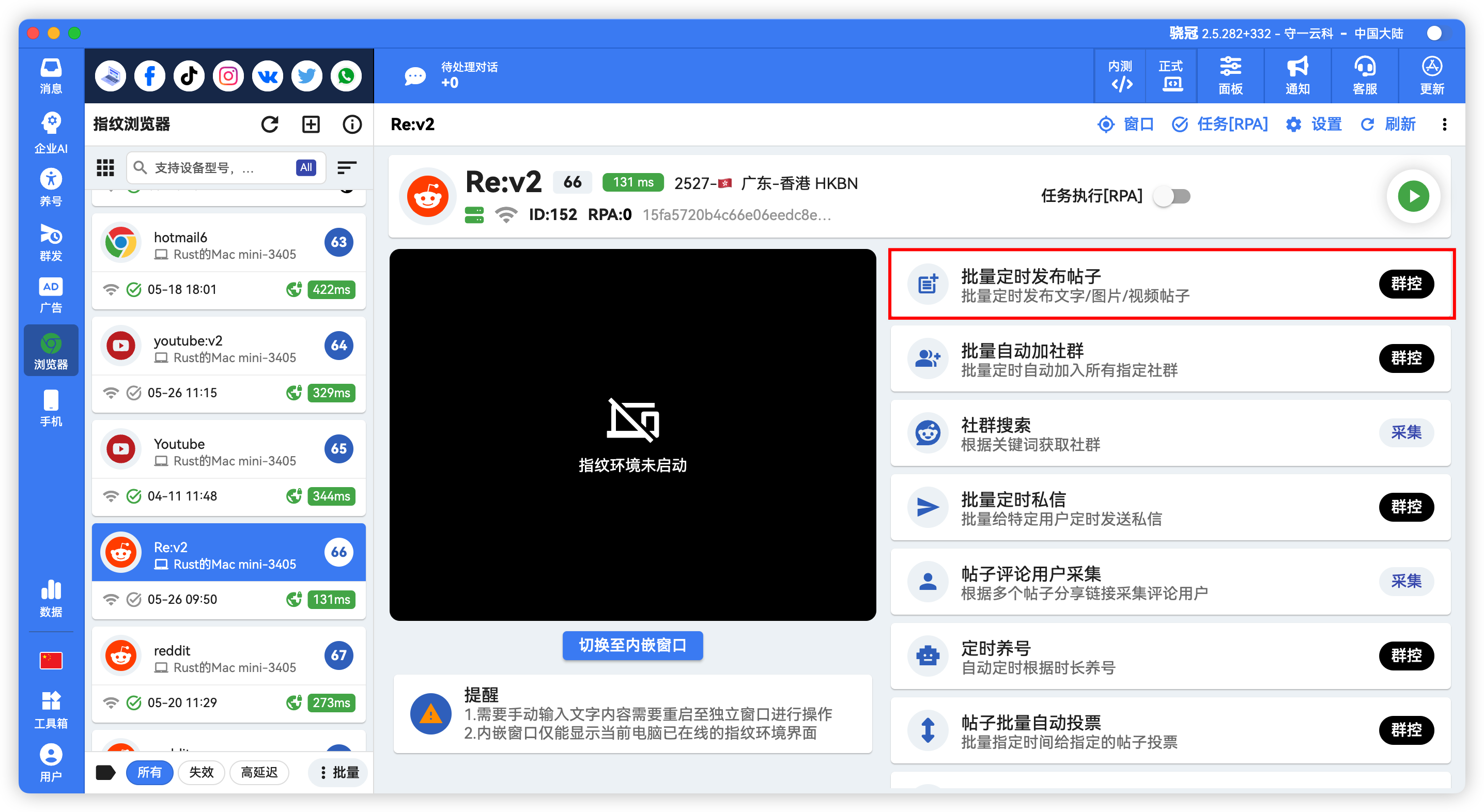Click the fingerprint hash 15fa5720b4c66e06eedc8e…
This screenshot has height=812, width=1484.
click(737, 215)
